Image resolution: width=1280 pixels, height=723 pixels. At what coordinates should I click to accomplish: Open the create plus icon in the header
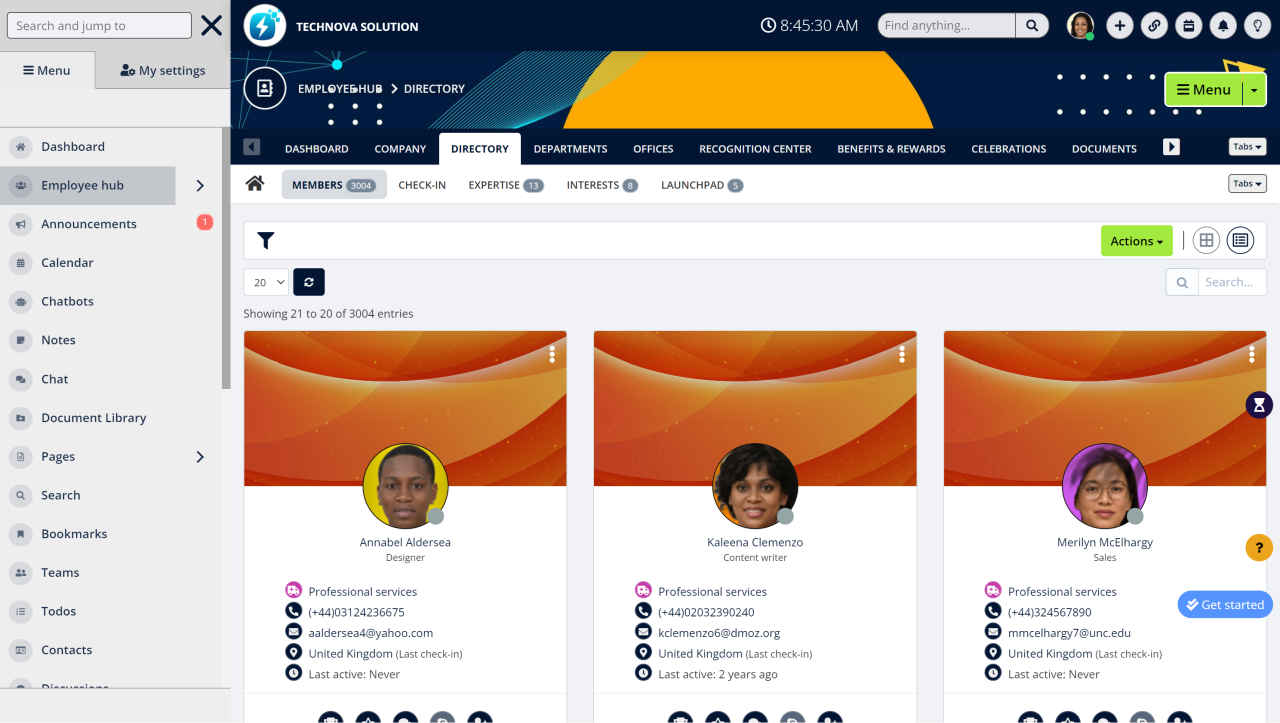[1120, 25]
